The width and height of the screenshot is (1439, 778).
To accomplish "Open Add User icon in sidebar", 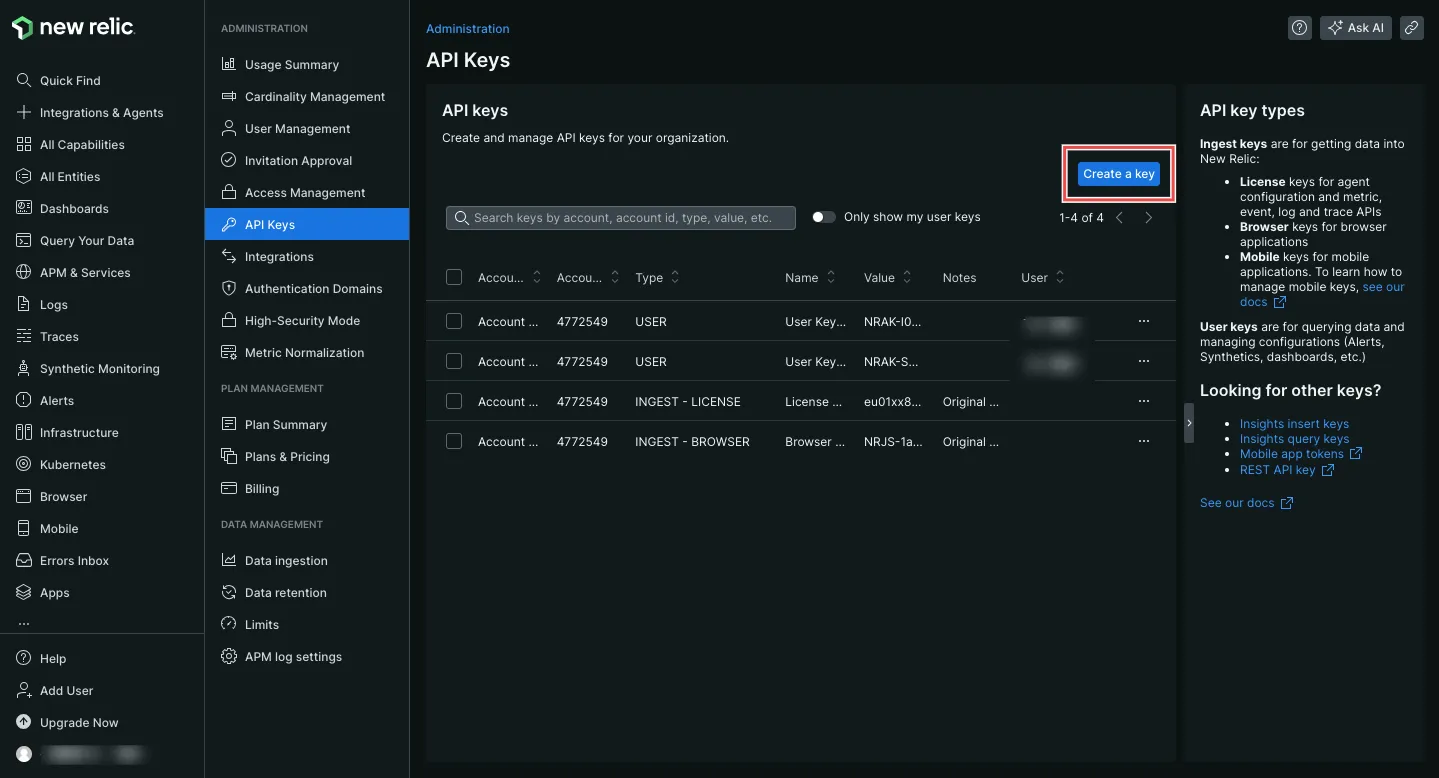I will pyautogui.click(x=24, y=691).
